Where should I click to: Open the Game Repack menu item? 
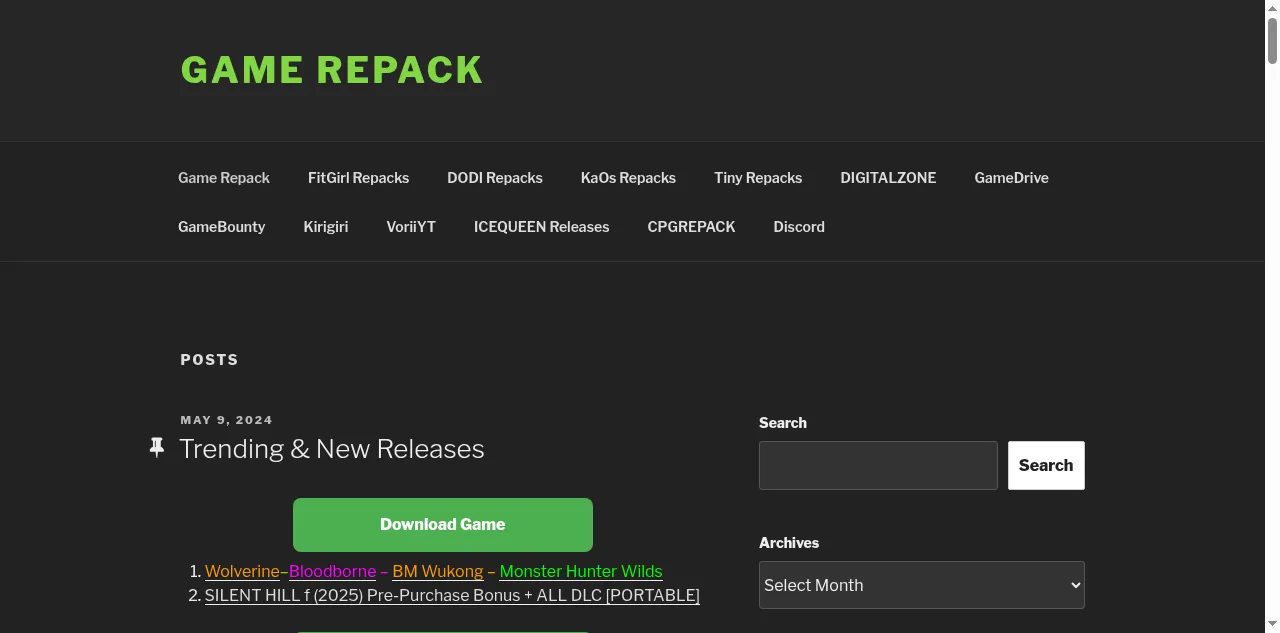click(224, 178)
